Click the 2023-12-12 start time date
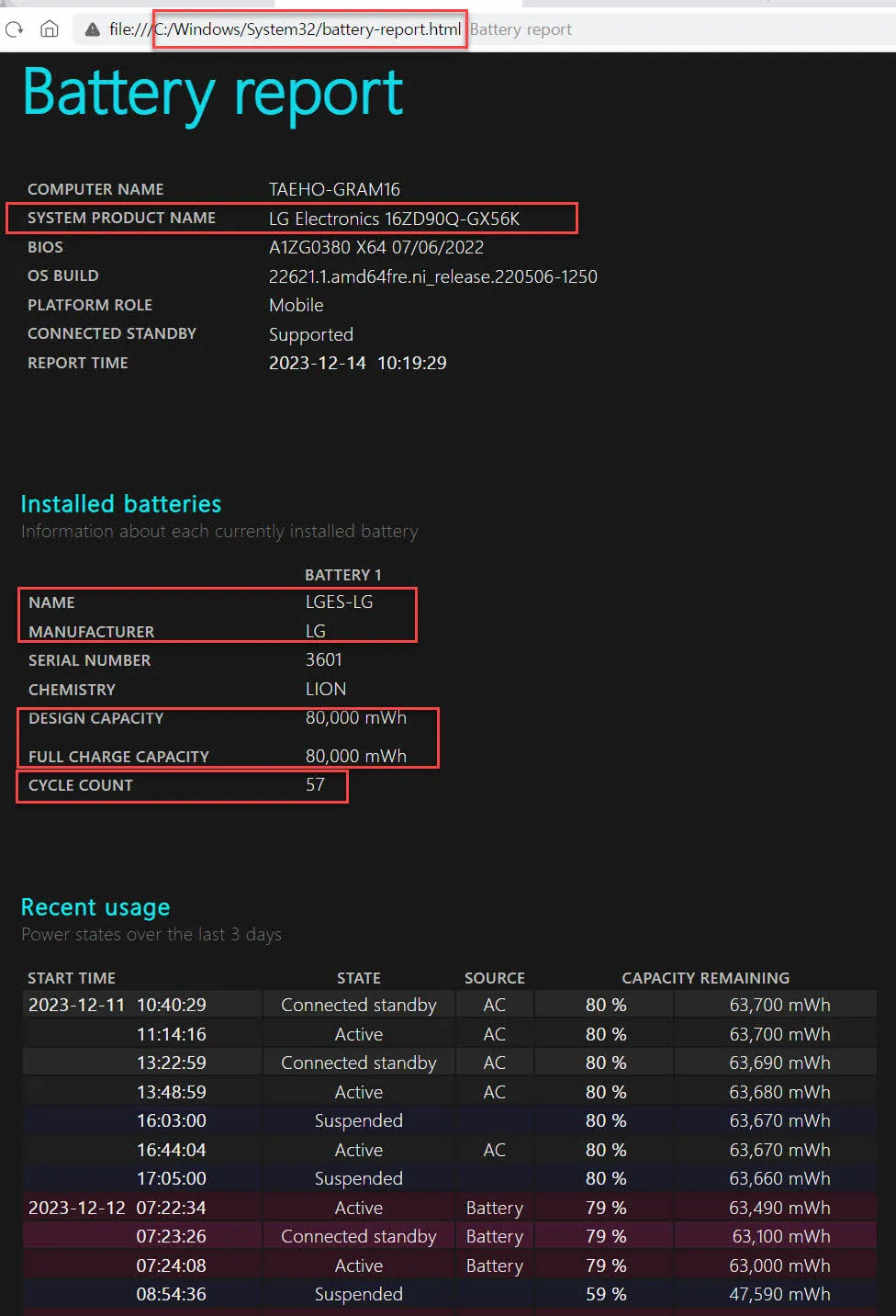 76,1208
